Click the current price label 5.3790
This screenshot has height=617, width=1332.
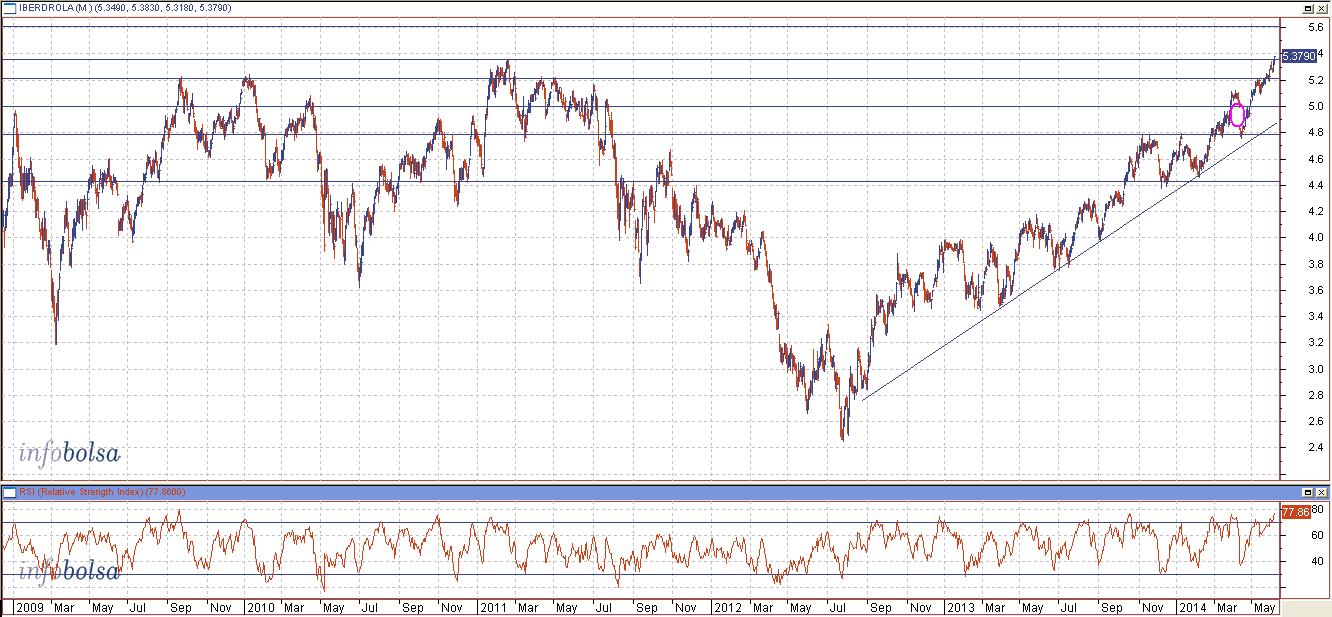pos(1298,56)
